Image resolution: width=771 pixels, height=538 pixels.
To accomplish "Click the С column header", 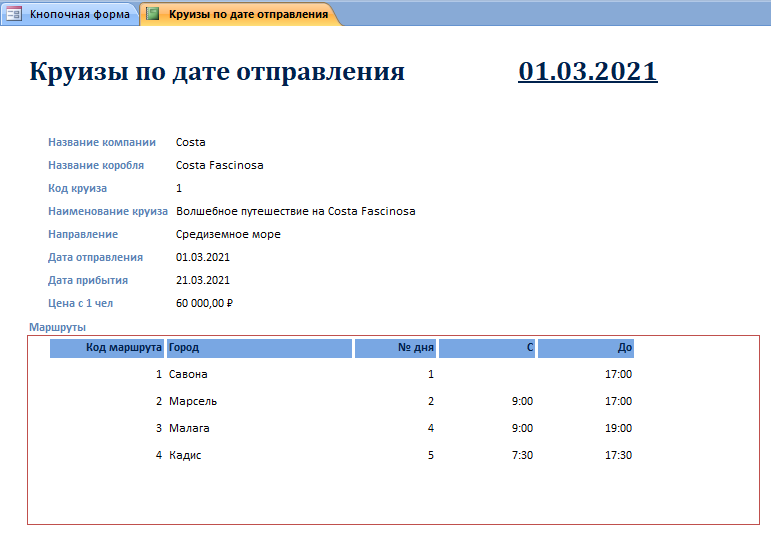I will 487,348.
